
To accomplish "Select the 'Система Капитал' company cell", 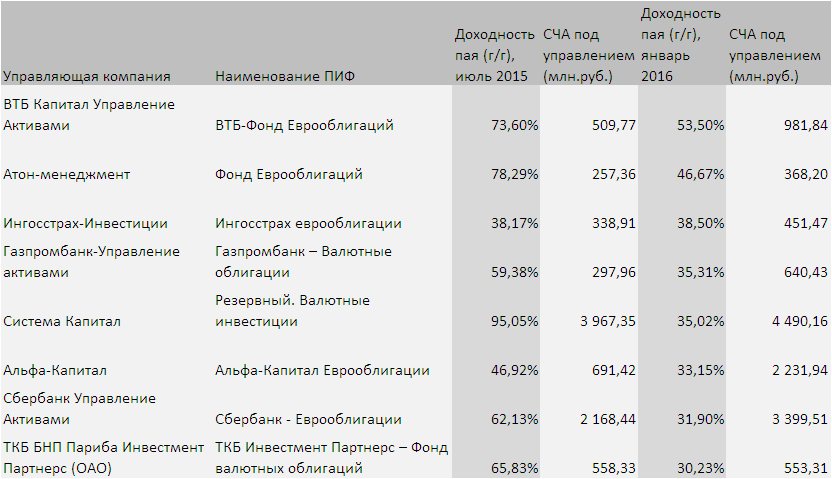I will coord(63,322).
